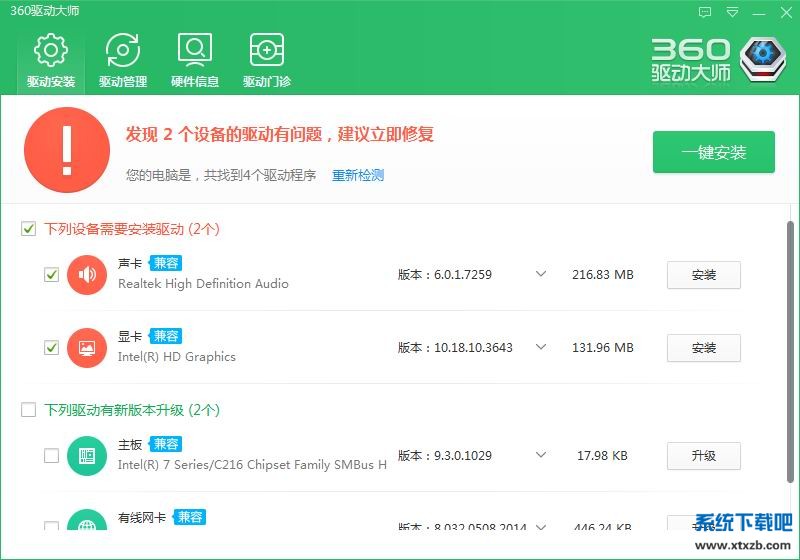Check the 下列驱动有新版本升级 group checkbox
Image resolution: width=800 pixels, height=560 pixels.
[x=29, y=410]
